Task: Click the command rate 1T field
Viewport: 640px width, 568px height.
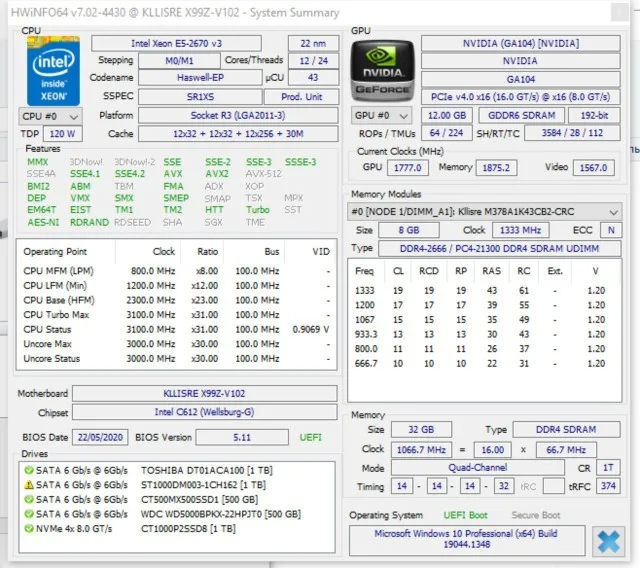Action: pos(608,468)
